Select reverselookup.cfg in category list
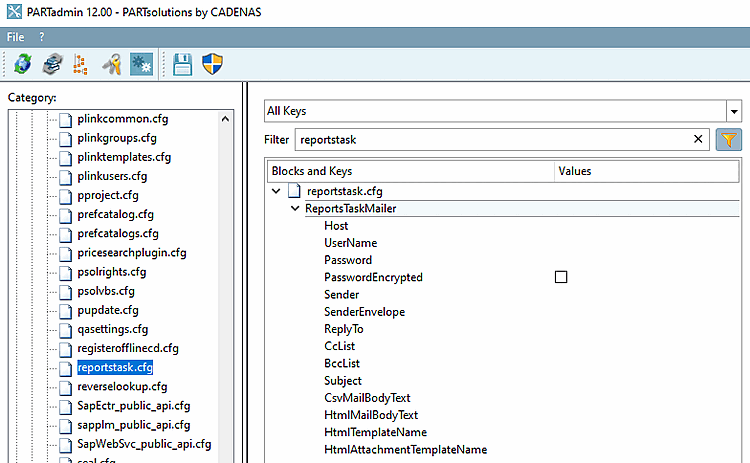 [x=122, y=386]
